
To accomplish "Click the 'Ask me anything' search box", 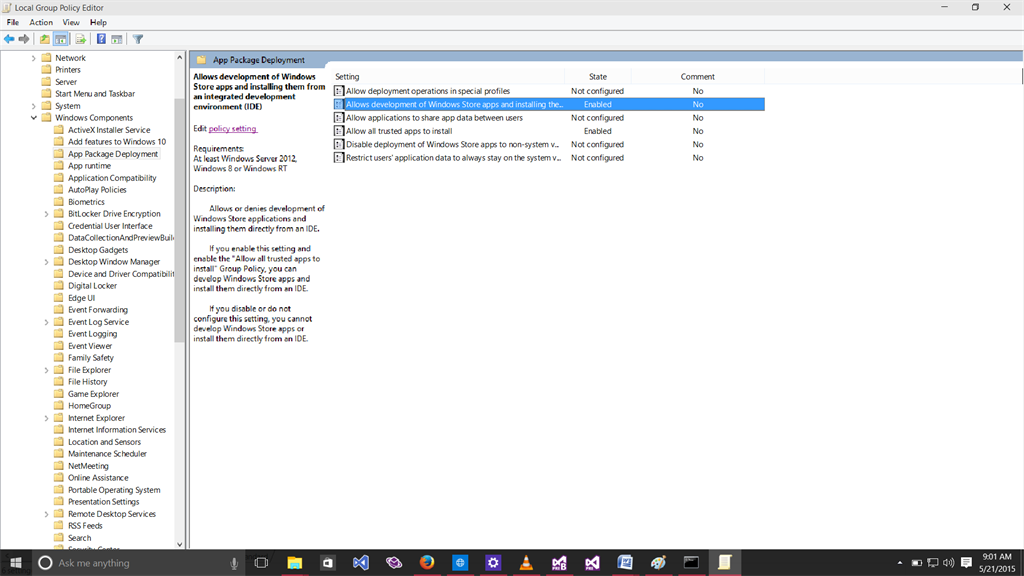I will tap(140, 562).
